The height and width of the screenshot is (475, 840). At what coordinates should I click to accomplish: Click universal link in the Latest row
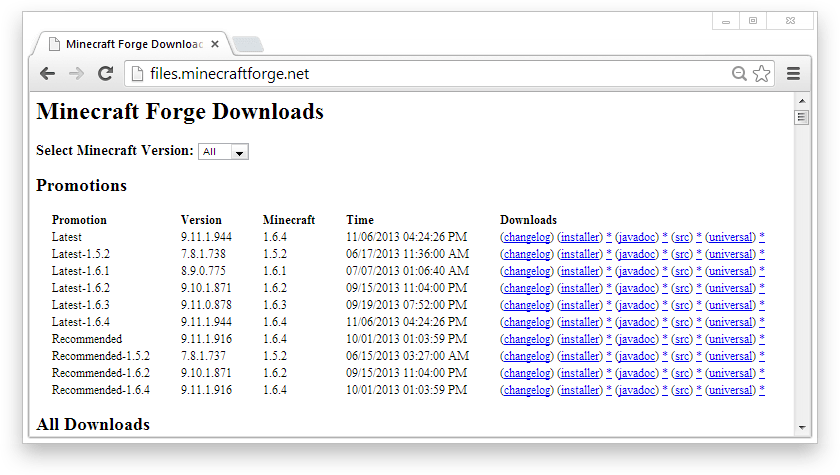tap(731, 237)
